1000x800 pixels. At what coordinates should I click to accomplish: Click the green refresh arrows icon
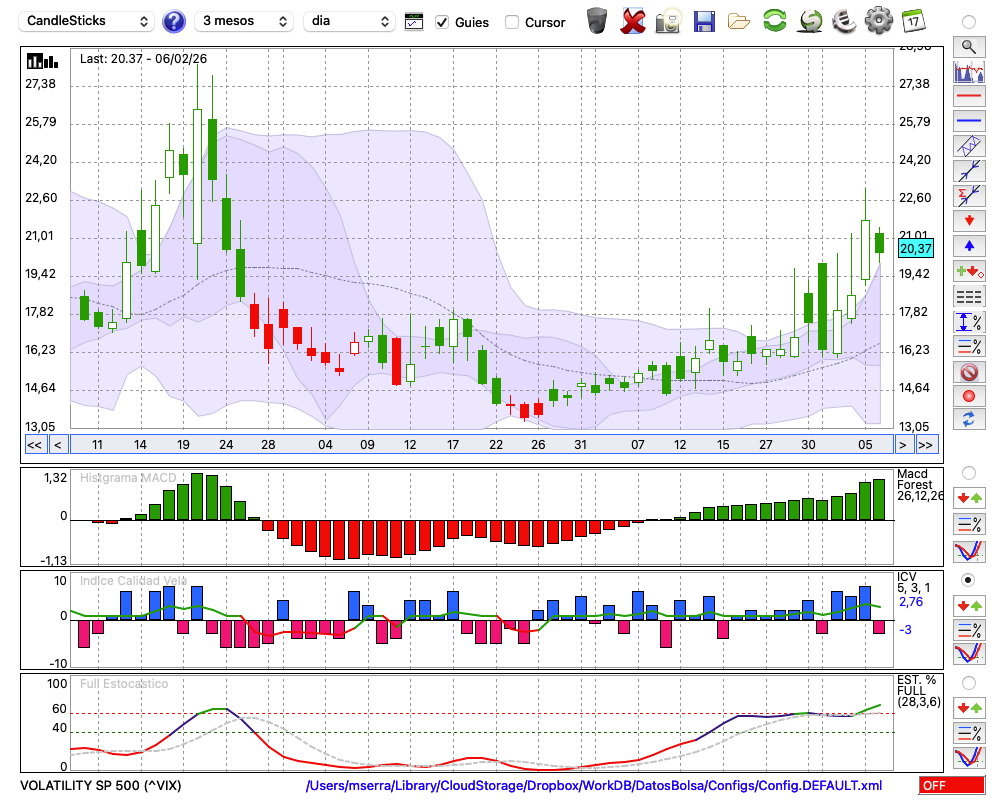(x=774, y=20)
